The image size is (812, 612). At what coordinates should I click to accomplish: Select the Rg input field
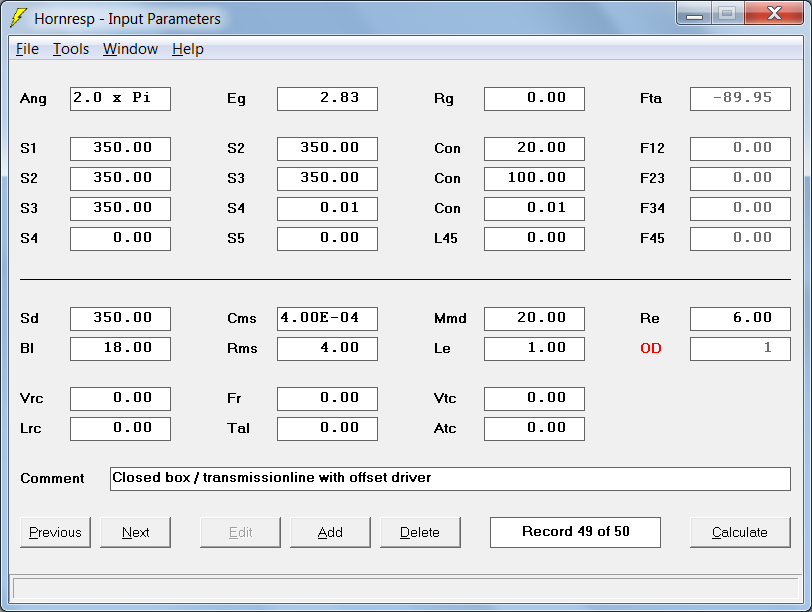tap(534, 98)
